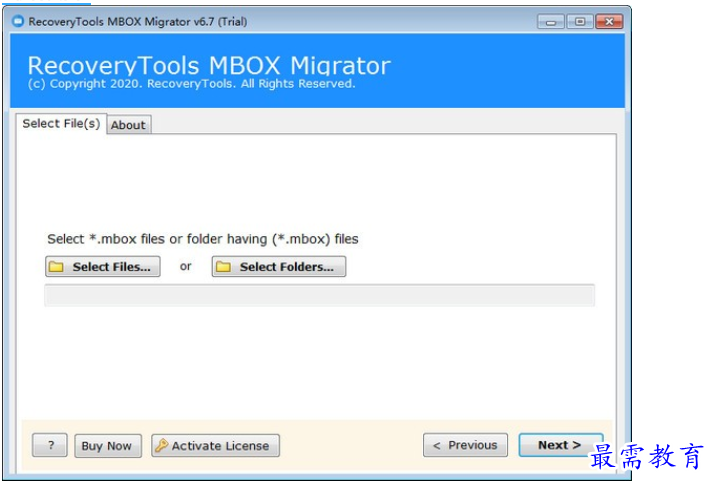Open the About tab
The width and height of the screenshot is (712, 488).
point(129,125)
